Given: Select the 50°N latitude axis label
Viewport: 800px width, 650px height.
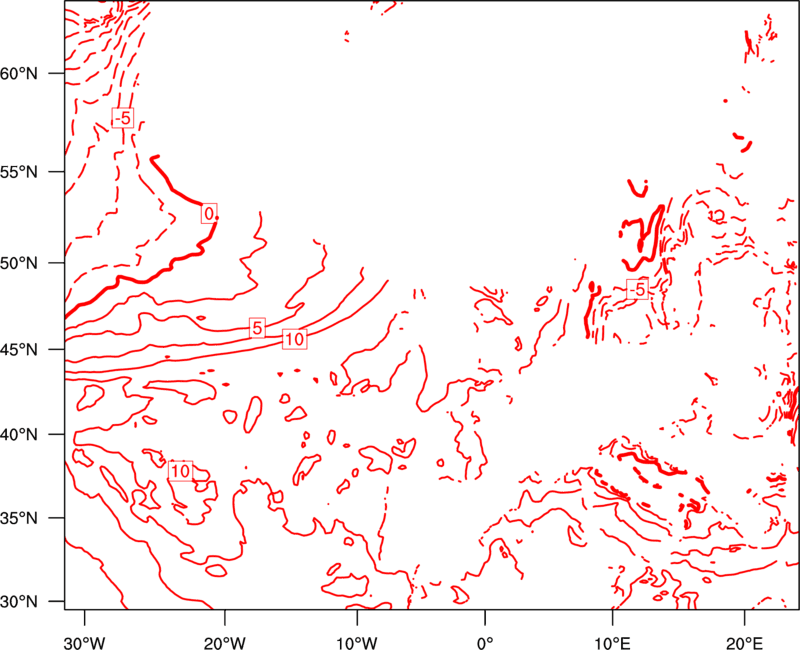Looking at the screenshot, I should tap(19, 263).
